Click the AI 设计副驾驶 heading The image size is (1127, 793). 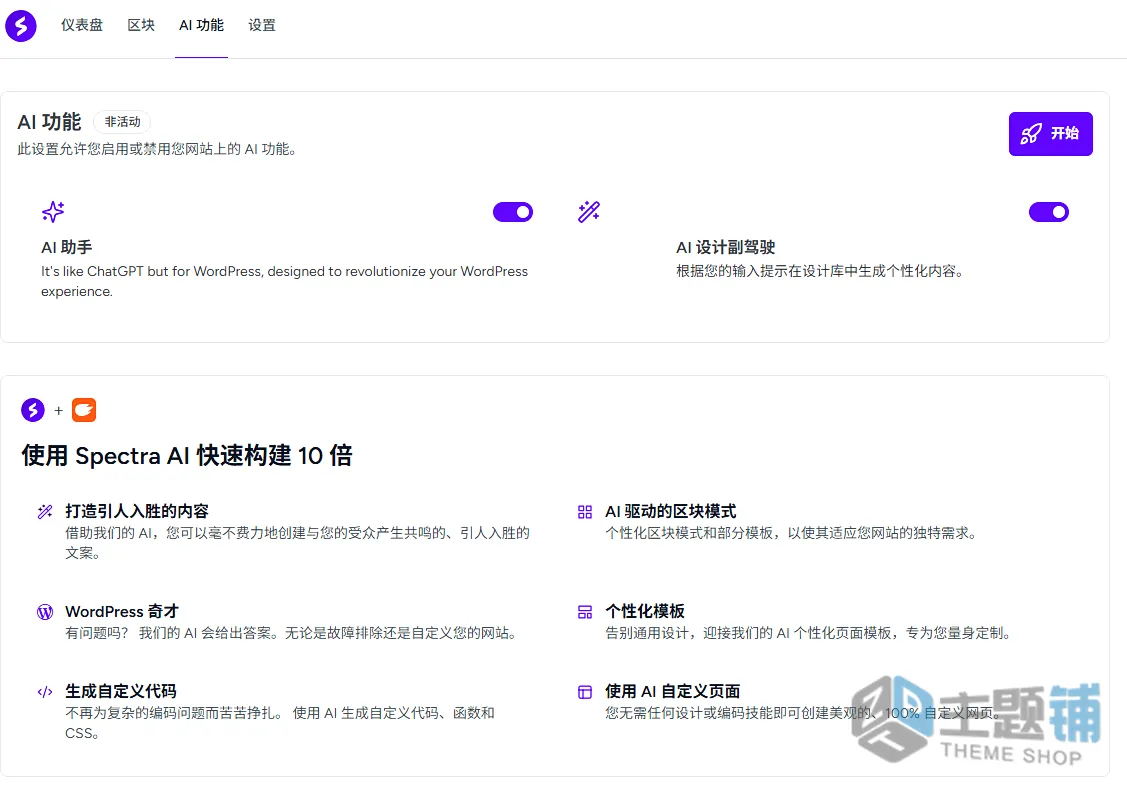pyautogui.click(x=725, y=247)
